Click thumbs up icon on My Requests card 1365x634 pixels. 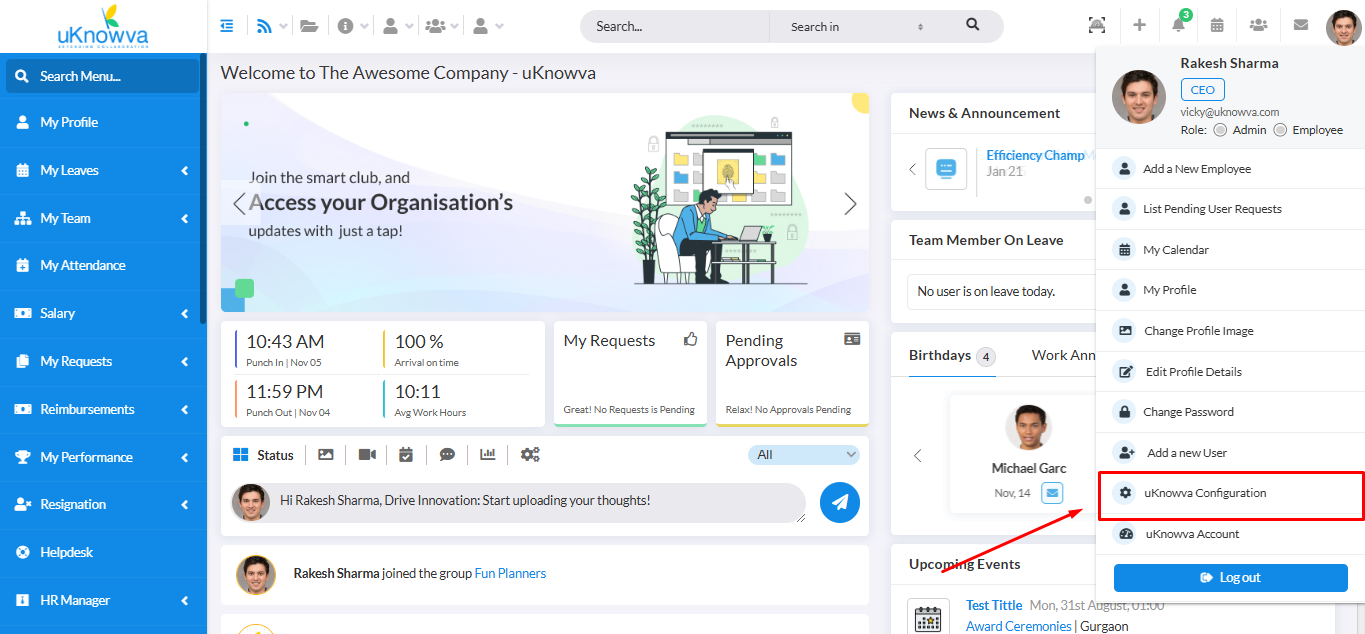690,339
